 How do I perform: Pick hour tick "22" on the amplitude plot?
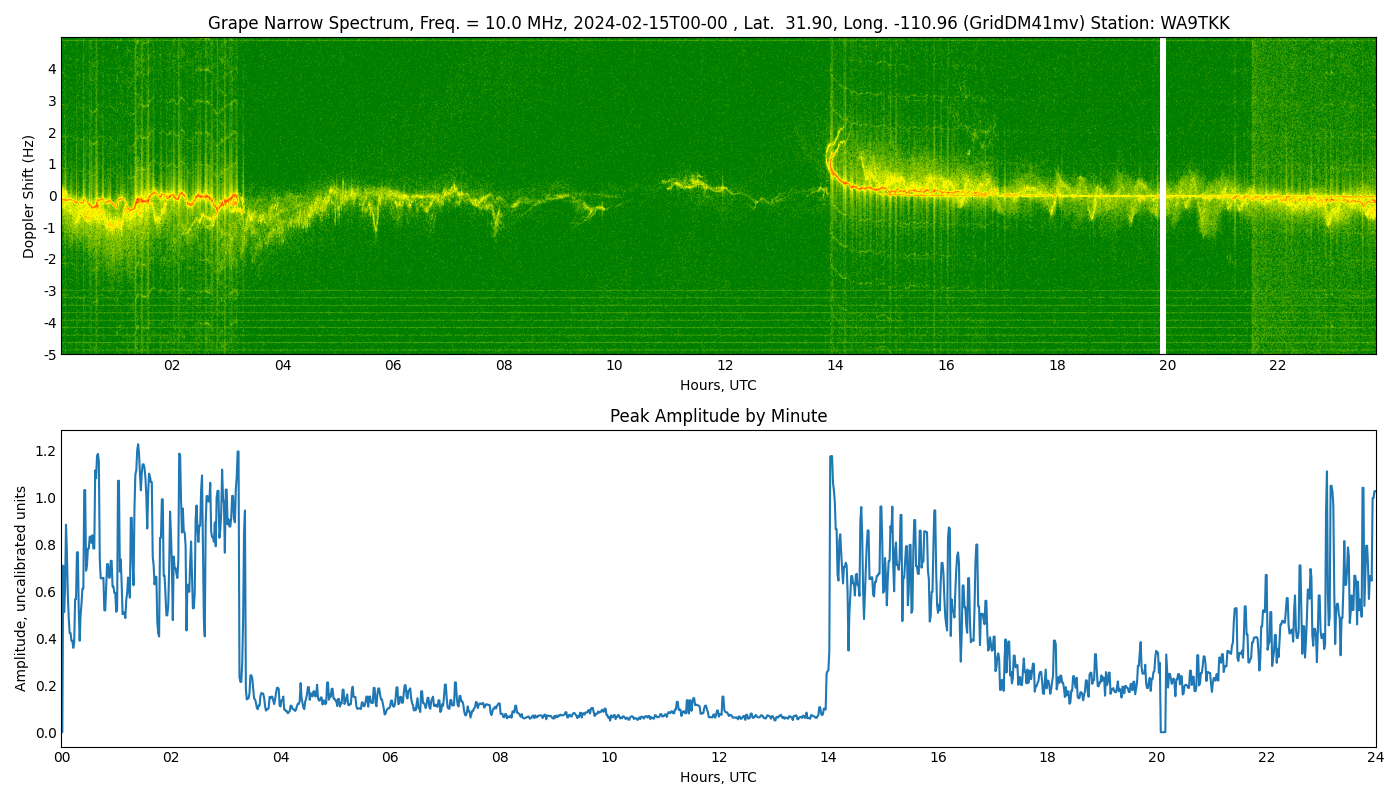click(x=1266, y=757)
